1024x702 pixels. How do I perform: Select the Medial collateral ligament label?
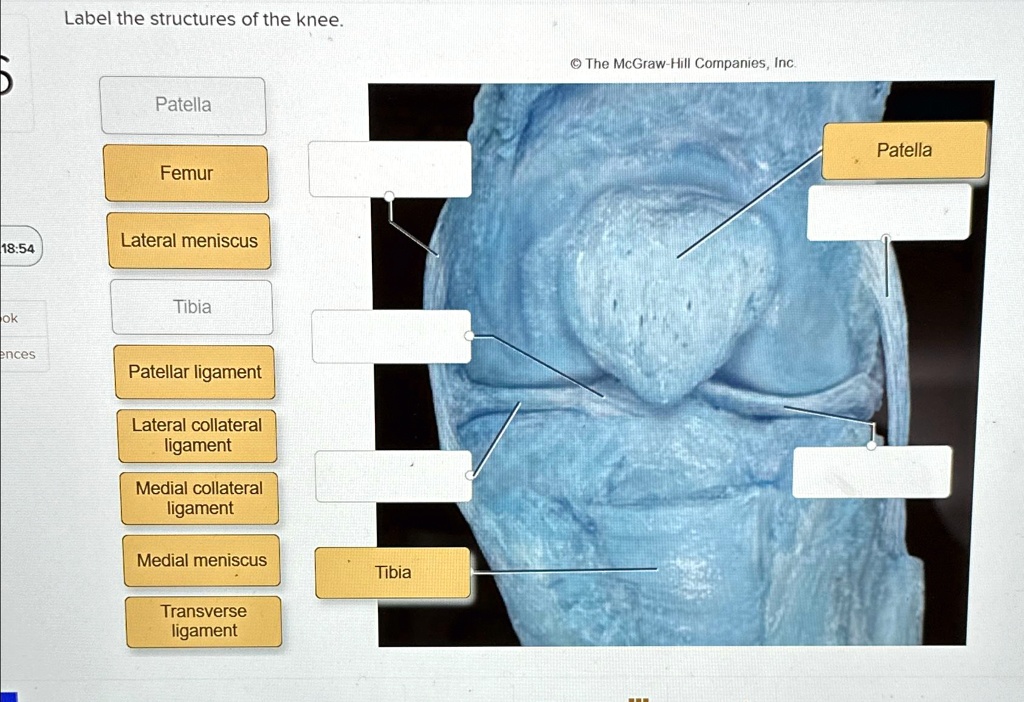pyautogui.click(x=198, y=498)
